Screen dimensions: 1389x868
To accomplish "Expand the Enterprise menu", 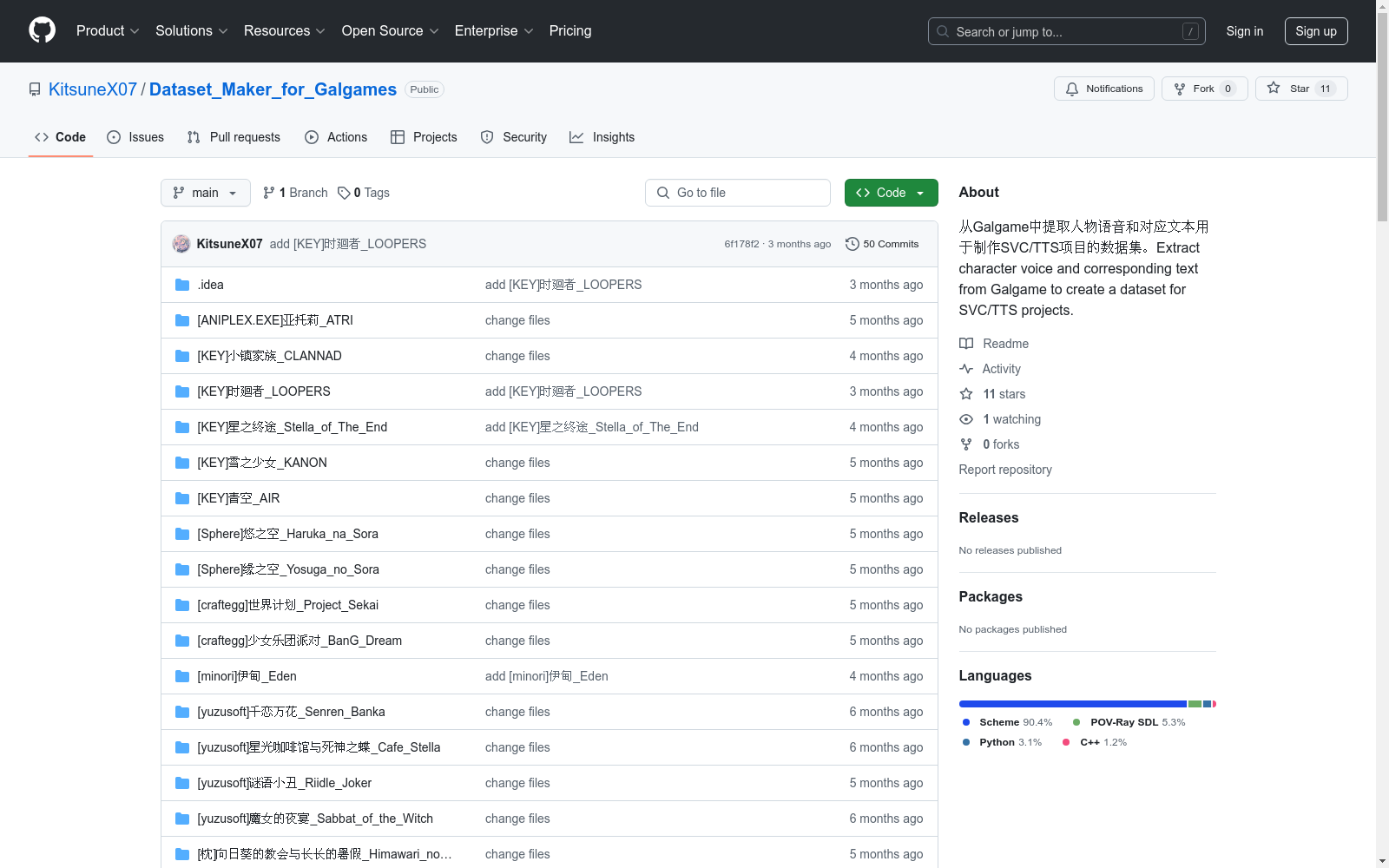I will [x=494, y=30].
